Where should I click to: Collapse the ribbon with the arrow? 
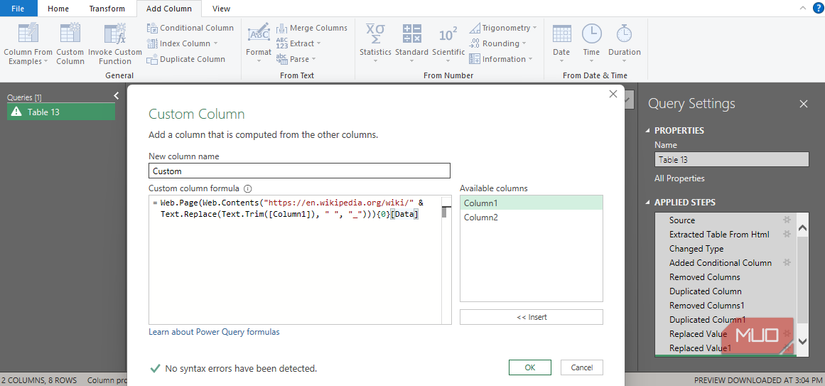(802, 8)
